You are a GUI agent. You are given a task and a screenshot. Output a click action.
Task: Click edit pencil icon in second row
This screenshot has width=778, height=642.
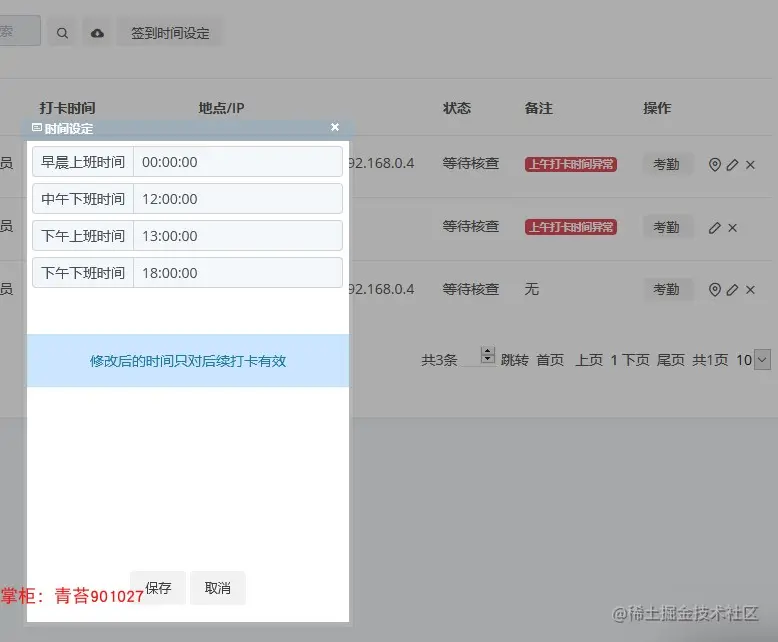coord(714,228)
